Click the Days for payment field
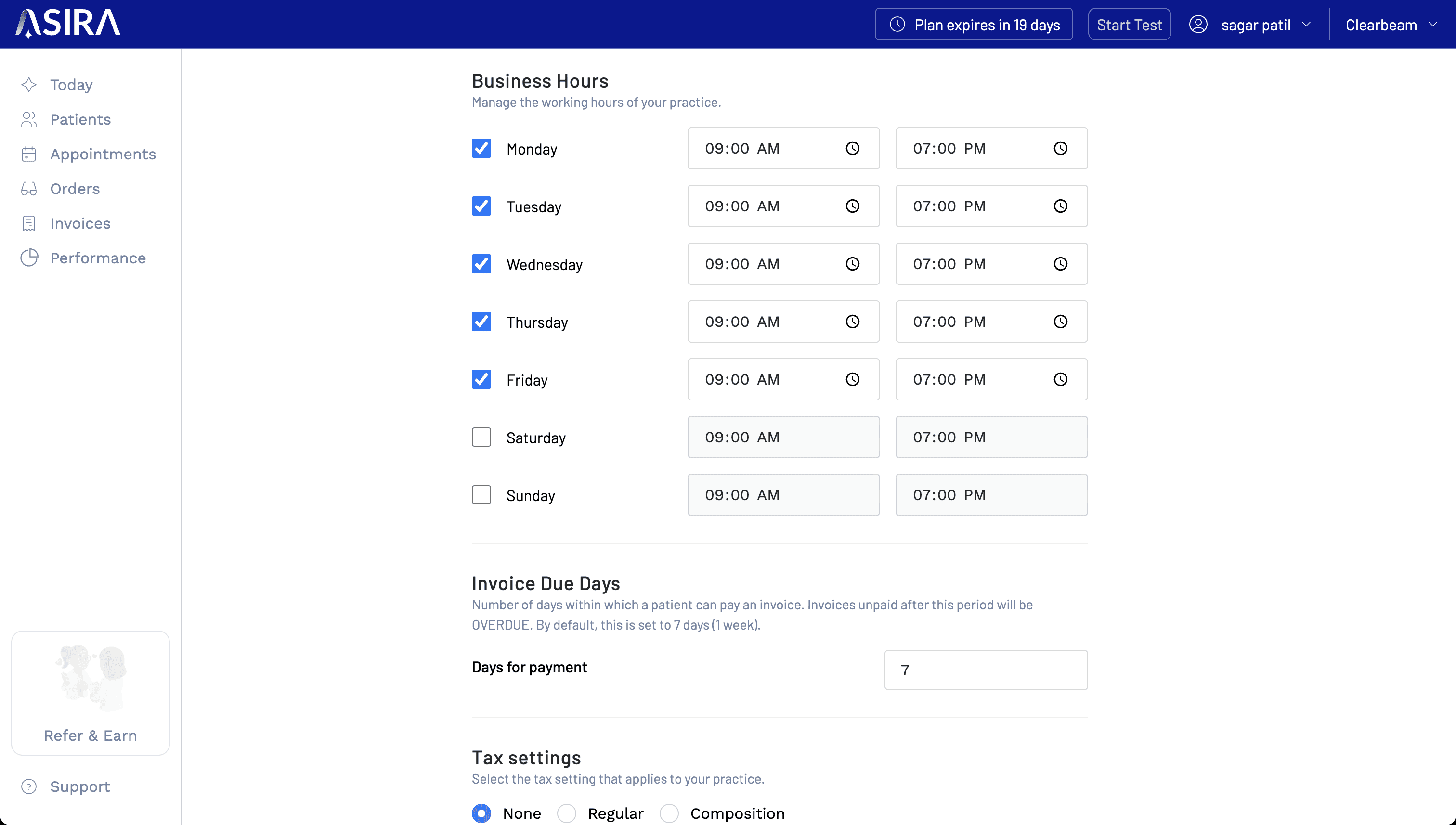The image size is (1456, 825). (x=985, y=670)
